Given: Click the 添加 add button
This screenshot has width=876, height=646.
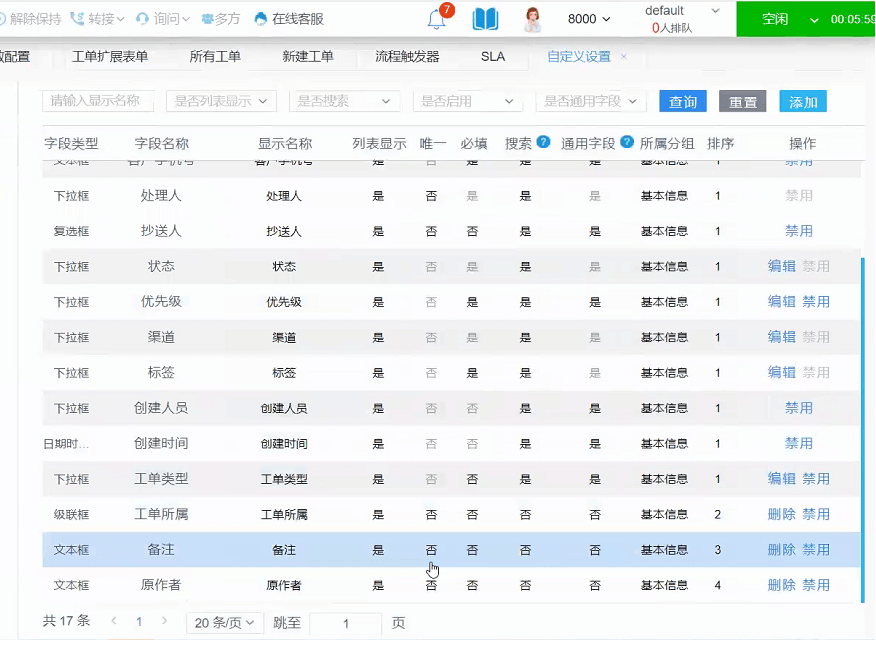Looking at the screenshot, I should [x=803, y=102].
